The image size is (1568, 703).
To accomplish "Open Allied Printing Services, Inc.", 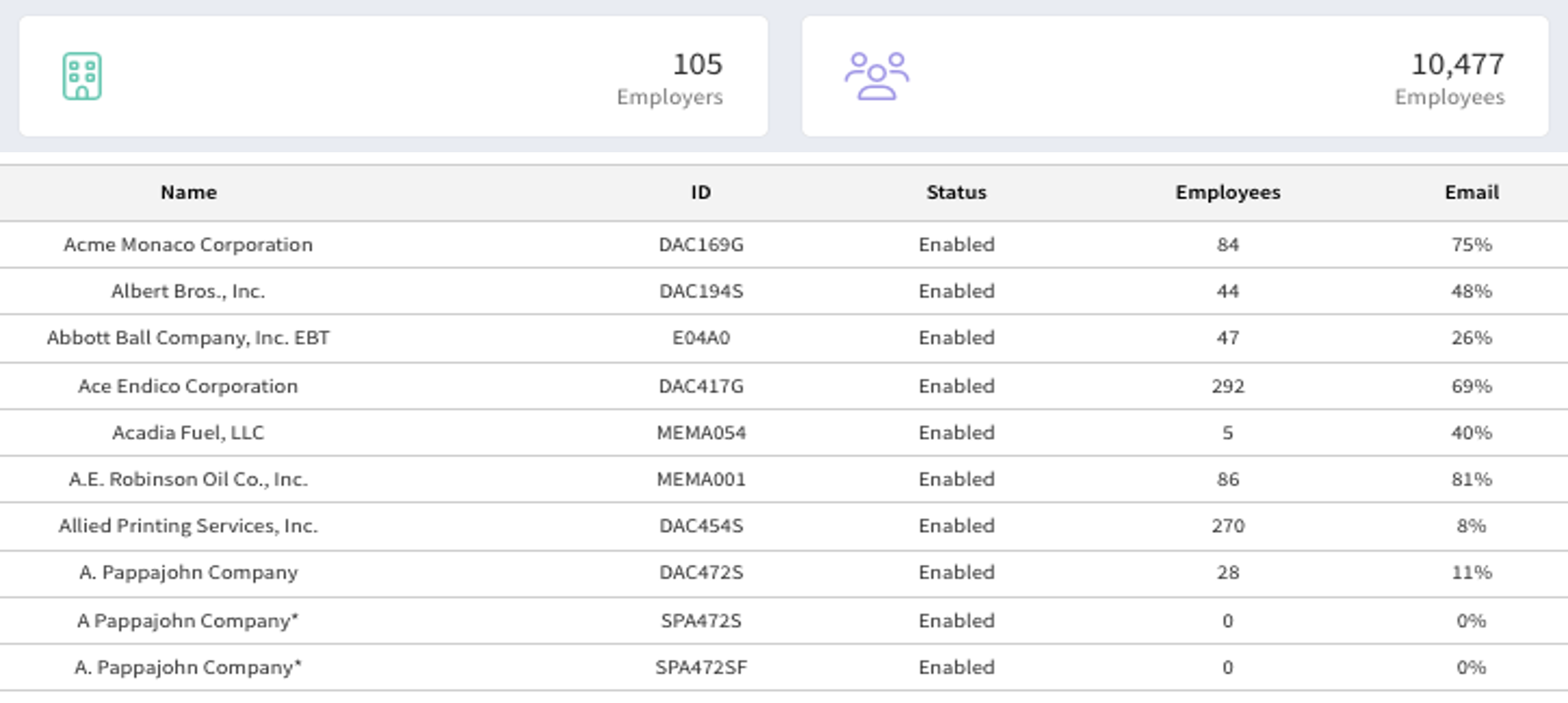I will pos(188,526).
